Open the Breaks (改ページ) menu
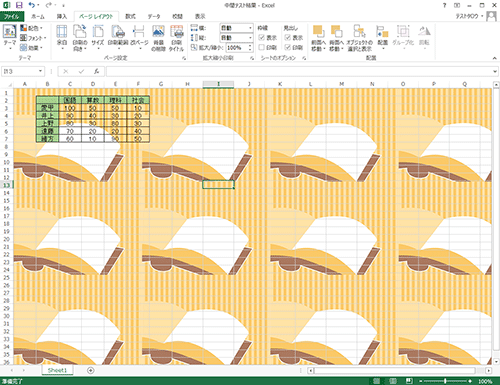 139,37
